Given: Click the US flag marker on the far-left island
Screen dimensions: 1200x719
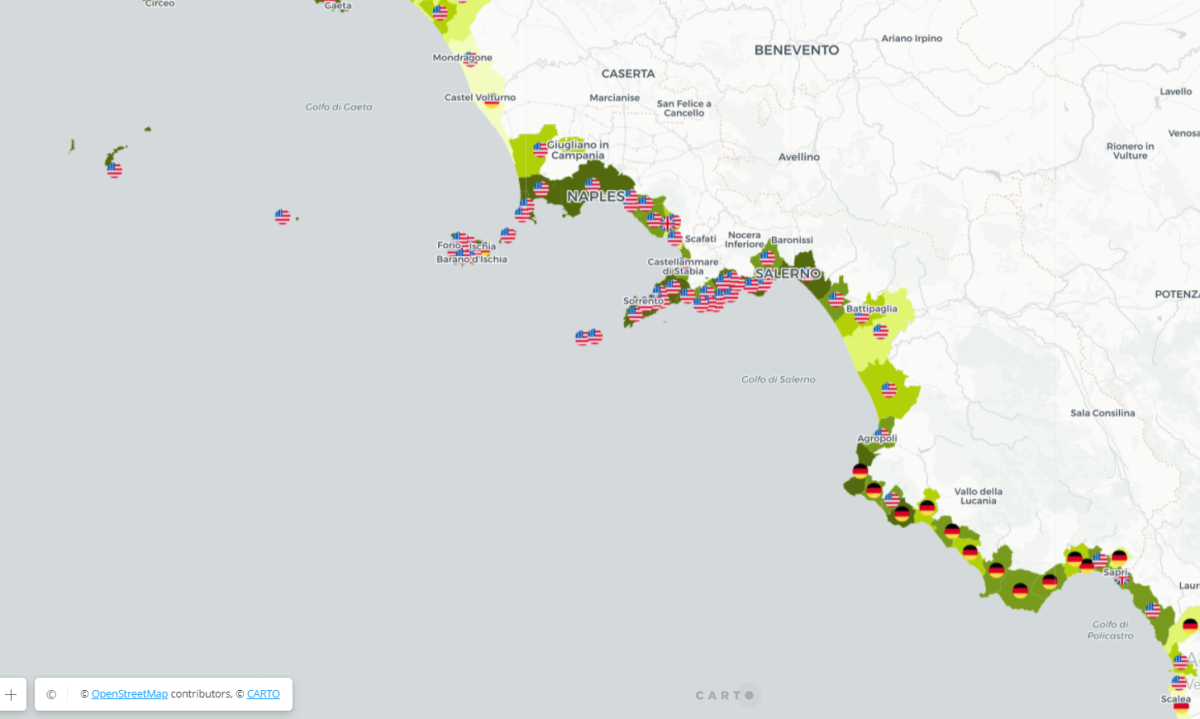Looking at the screenshot, I should [112, 170].
